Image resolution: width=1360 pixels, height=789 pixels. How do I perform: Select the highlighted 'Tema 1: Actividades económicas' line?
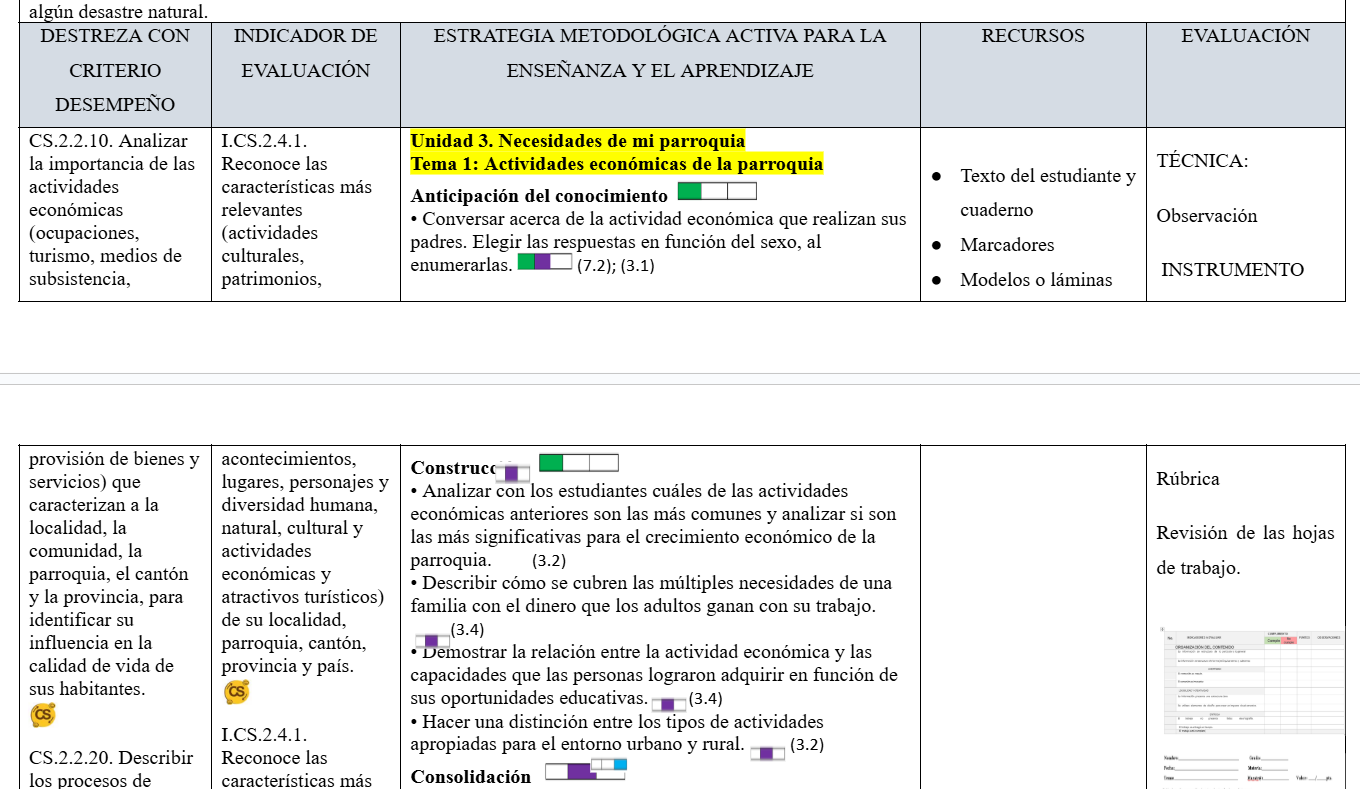[x=617, y=163]
